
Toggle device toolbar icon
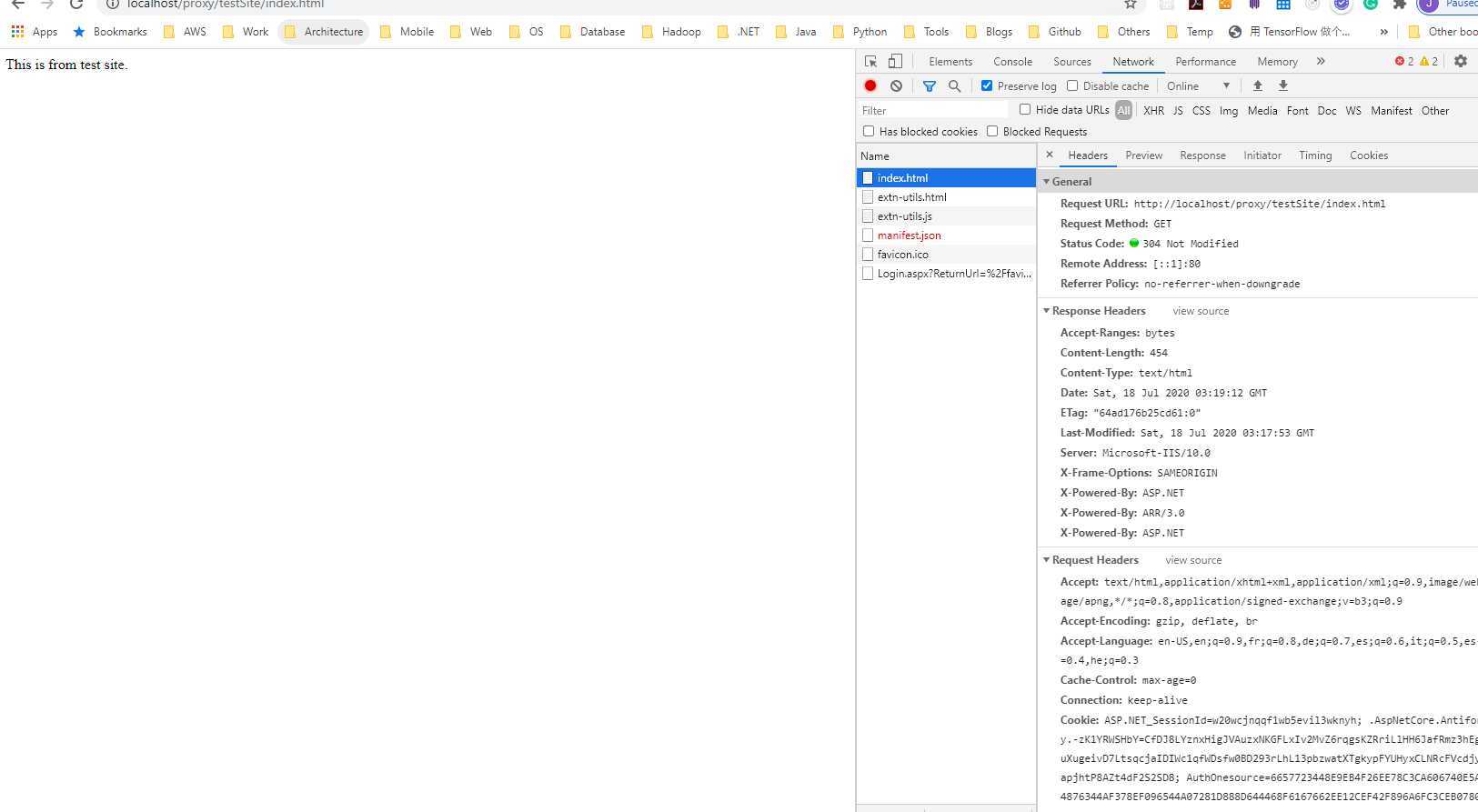[x=895, y=61]
